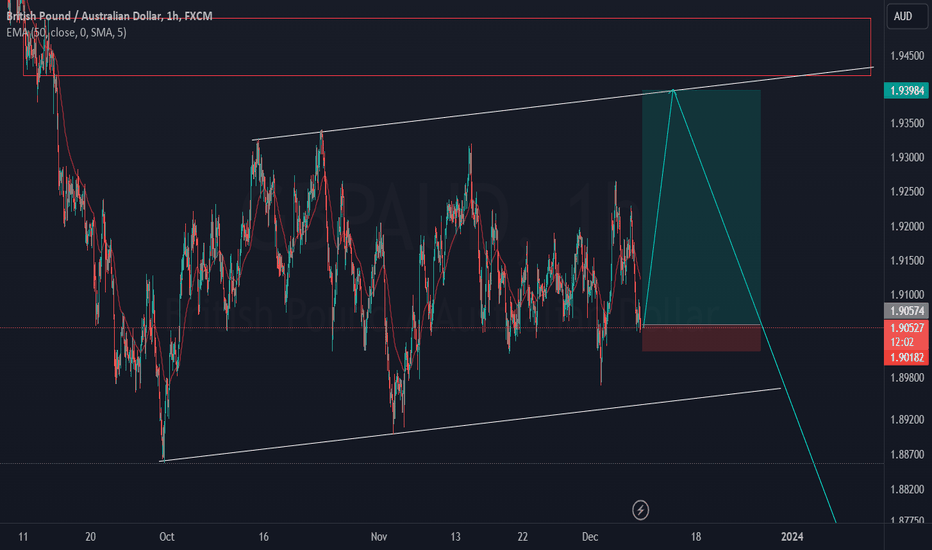Click the 1.92500 price scale value
This screenshot has height=550, width=932.
pos(907,191)
